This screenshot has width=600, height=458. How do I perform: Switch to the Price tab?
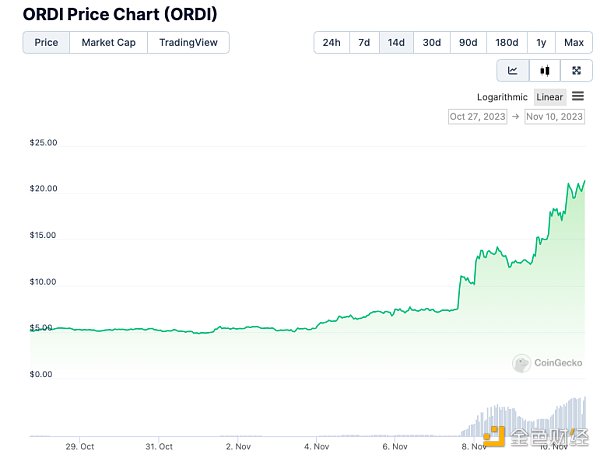coord(46,42)
